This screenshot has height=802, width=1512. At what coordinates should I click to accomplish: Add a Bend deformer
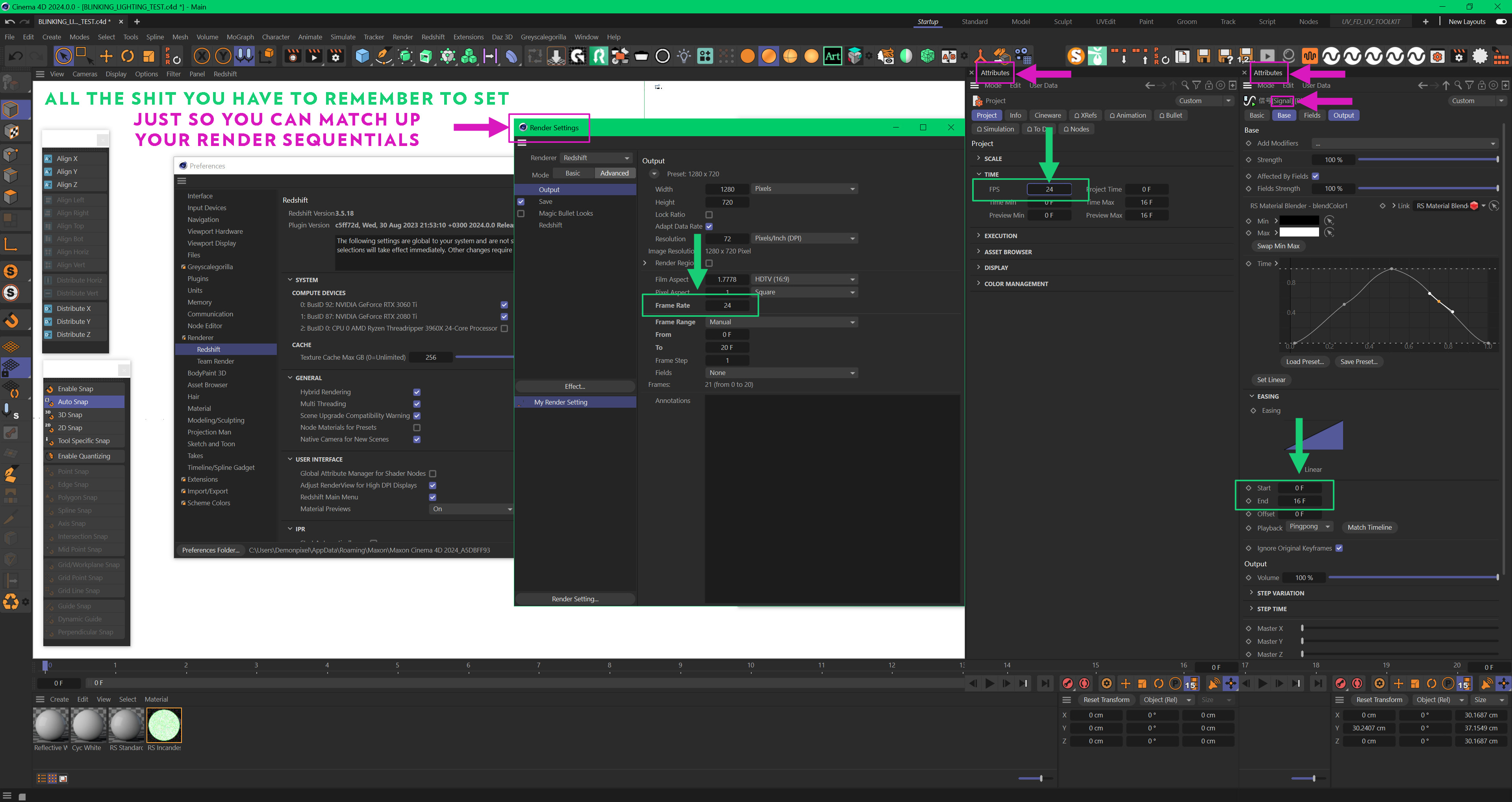click(511, 56)
